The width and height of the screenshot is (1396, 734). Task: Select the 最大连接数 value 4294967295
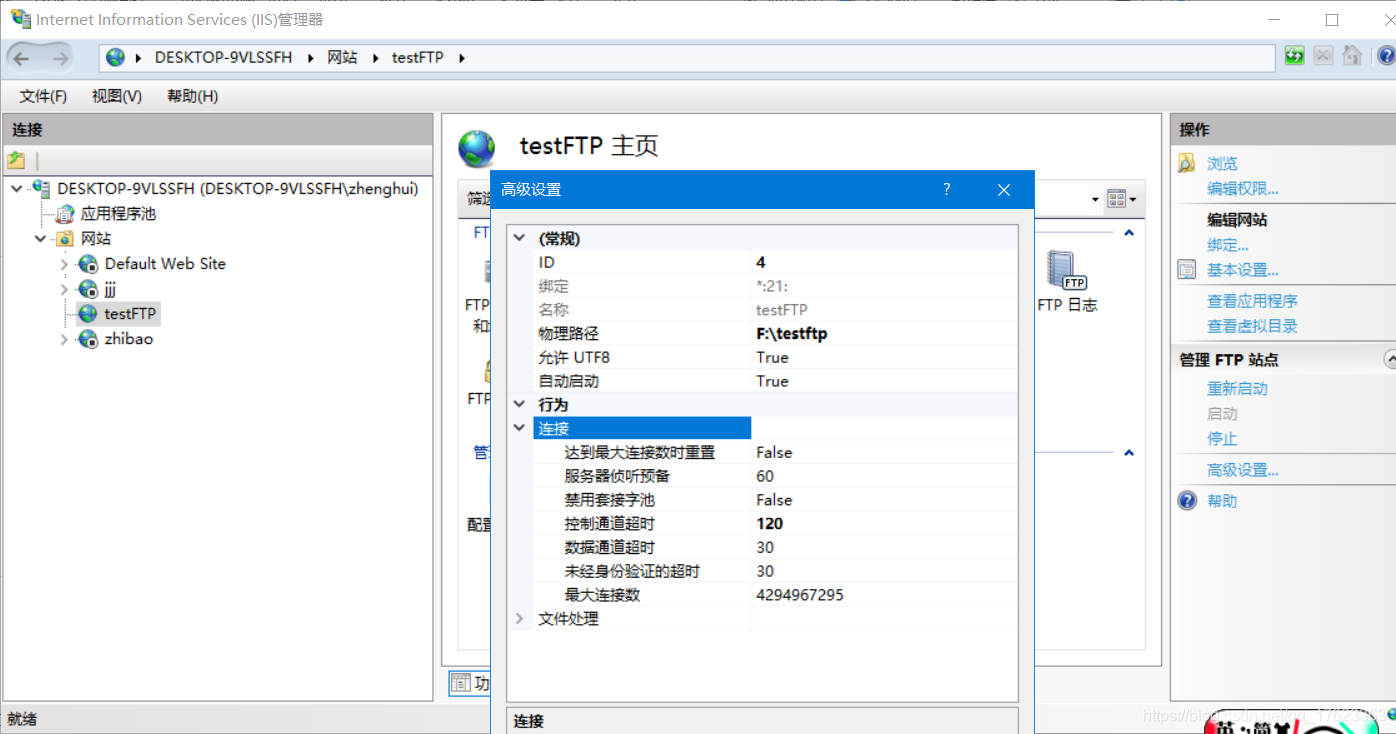[x=800, y=595]
